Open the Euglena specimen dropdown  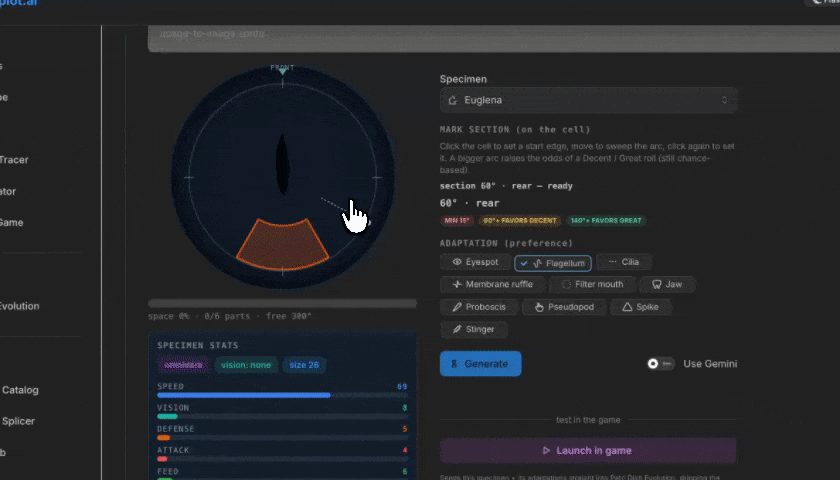588,100
